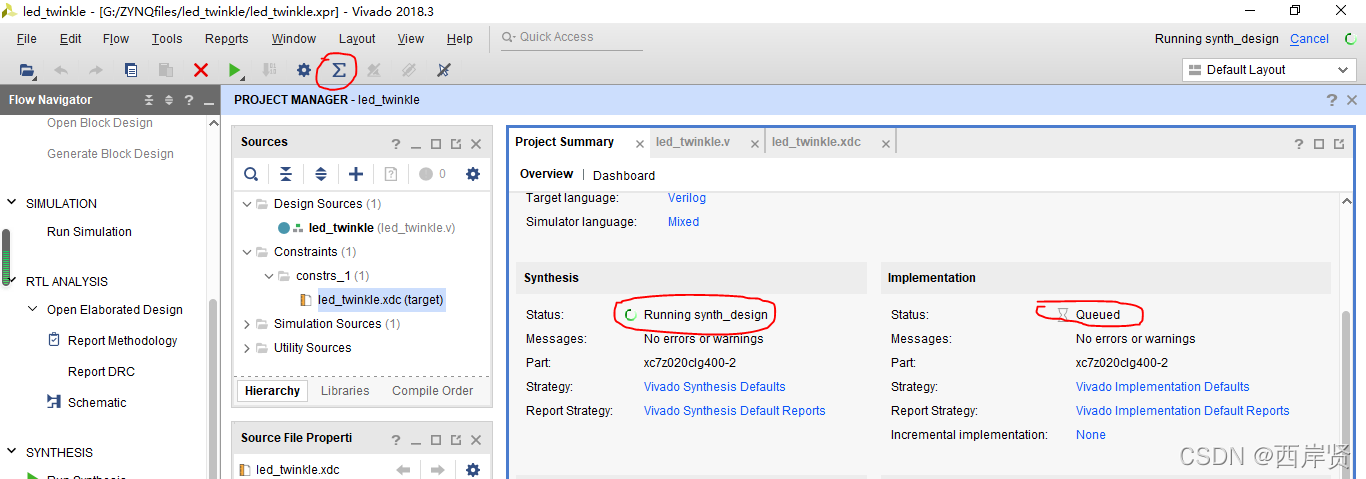Collapse Open Elaborated Design node
This screenshot has height=479, width=1366.
[x=33, y=310]
